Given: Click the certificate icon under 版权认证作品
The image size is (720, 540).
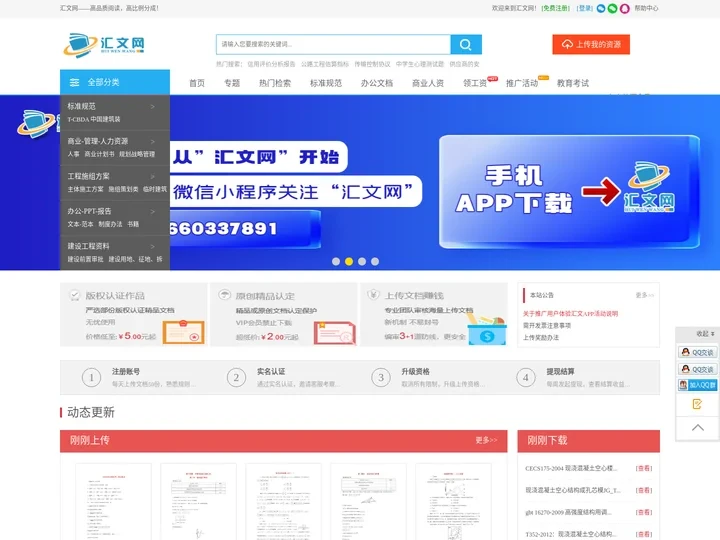Looking at the screenshot, I should (184, 332).
